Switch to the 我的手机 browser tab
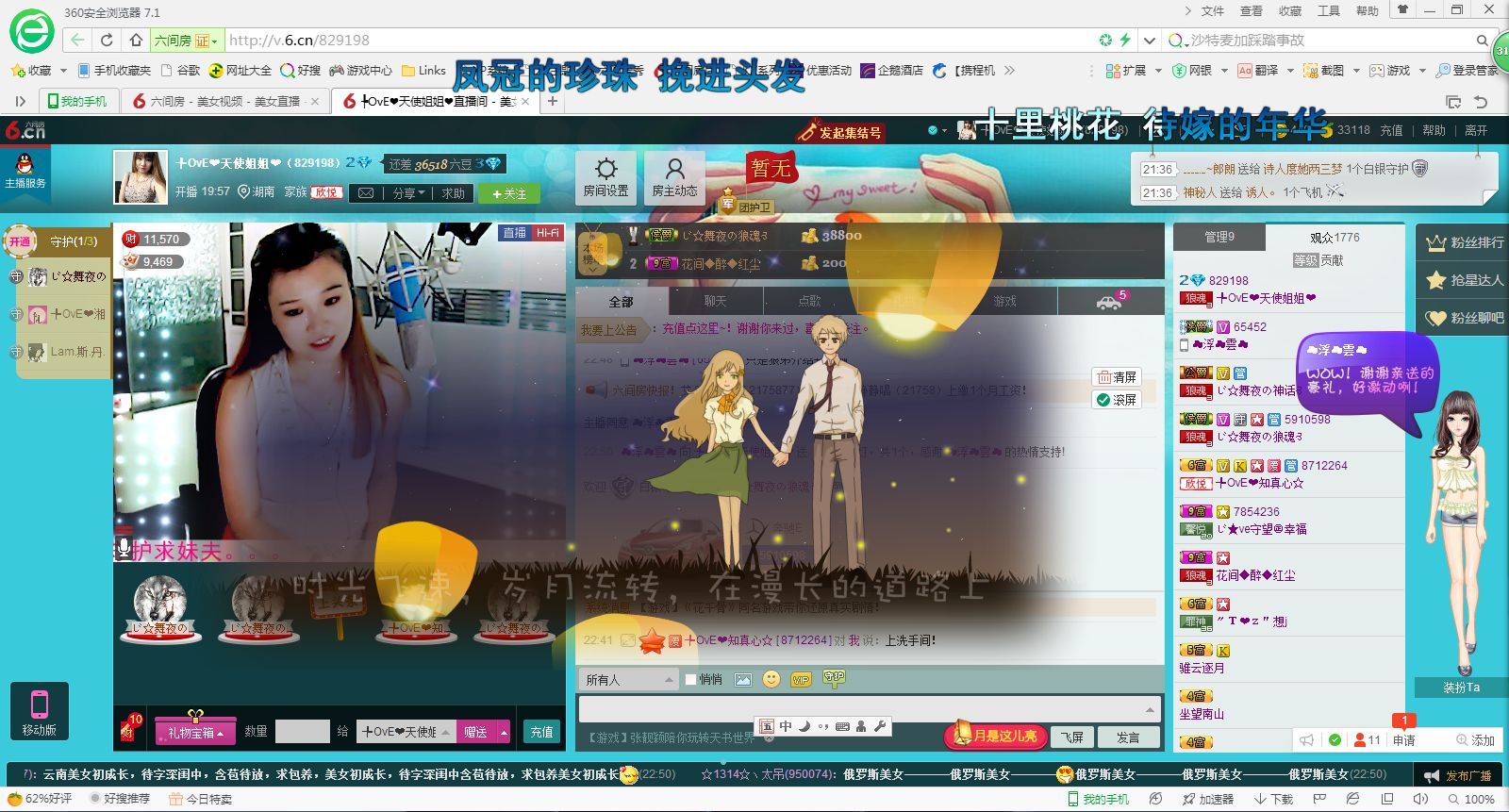 78,101
